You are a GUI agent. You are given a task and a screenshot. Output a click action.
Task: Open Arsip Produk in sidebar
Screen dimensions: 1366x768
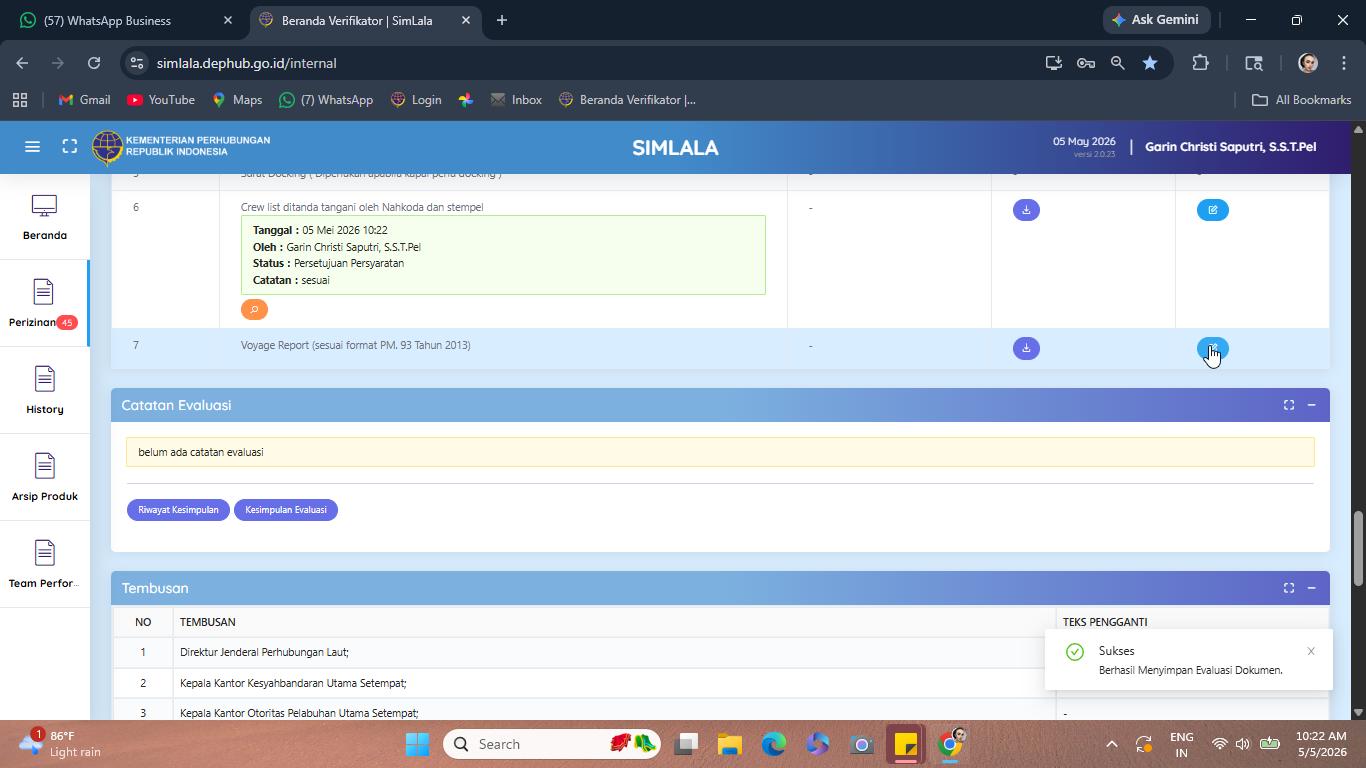44,477
